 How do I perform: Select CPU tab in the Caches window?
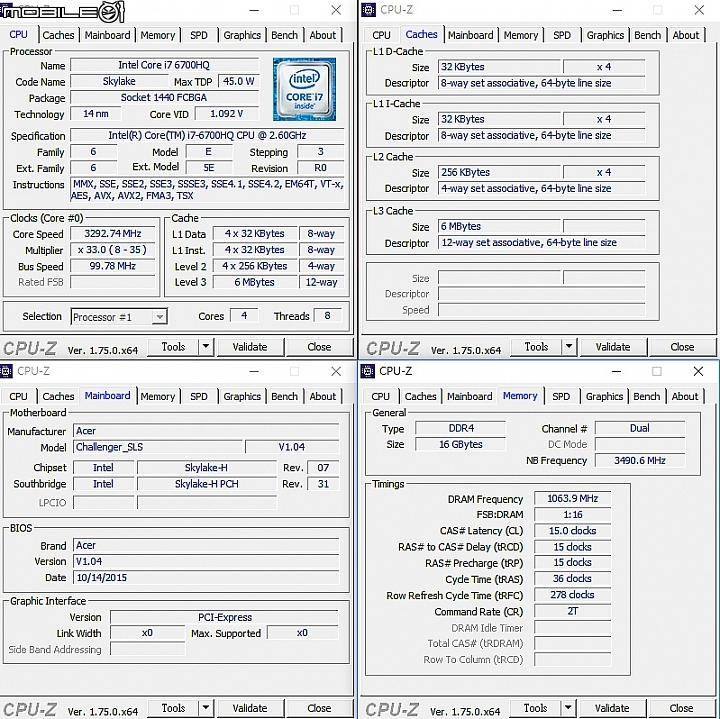click(x=381, y=35)
